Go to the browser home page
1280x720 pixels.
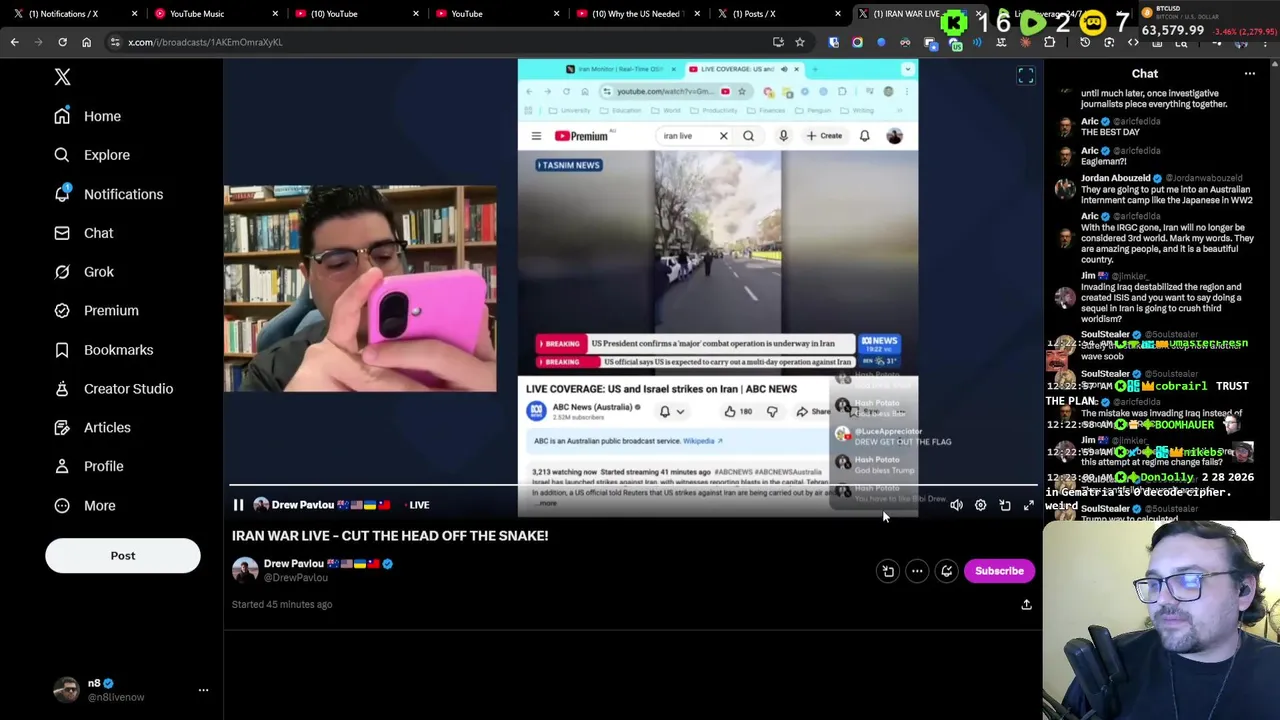tap(86, 42)
